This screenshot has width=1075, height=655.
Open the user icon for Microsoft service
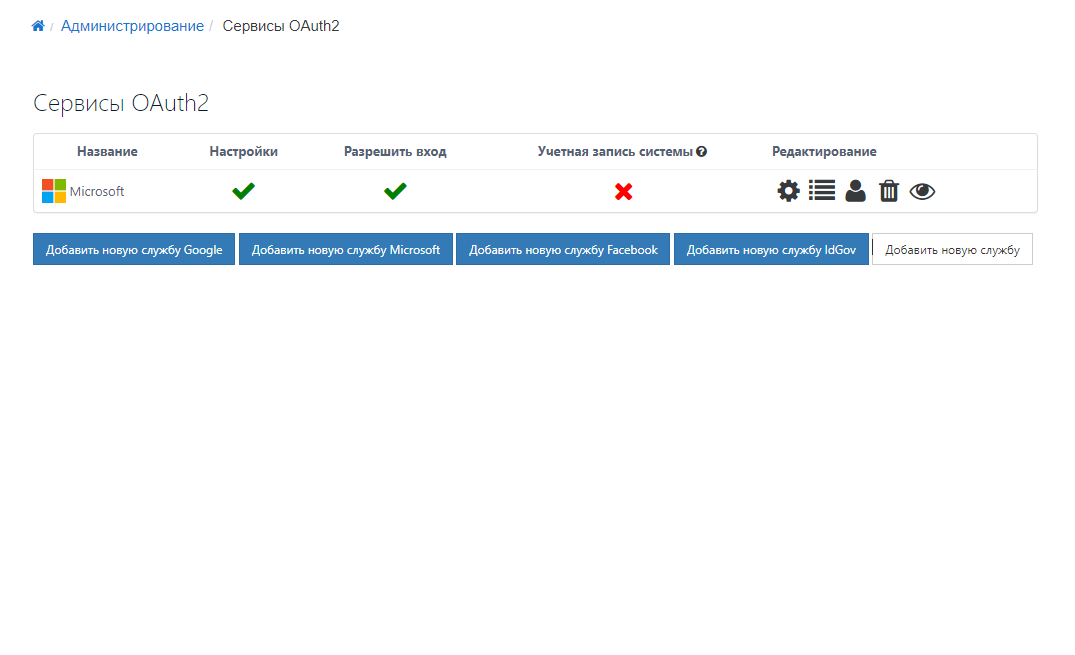(855, 191)
